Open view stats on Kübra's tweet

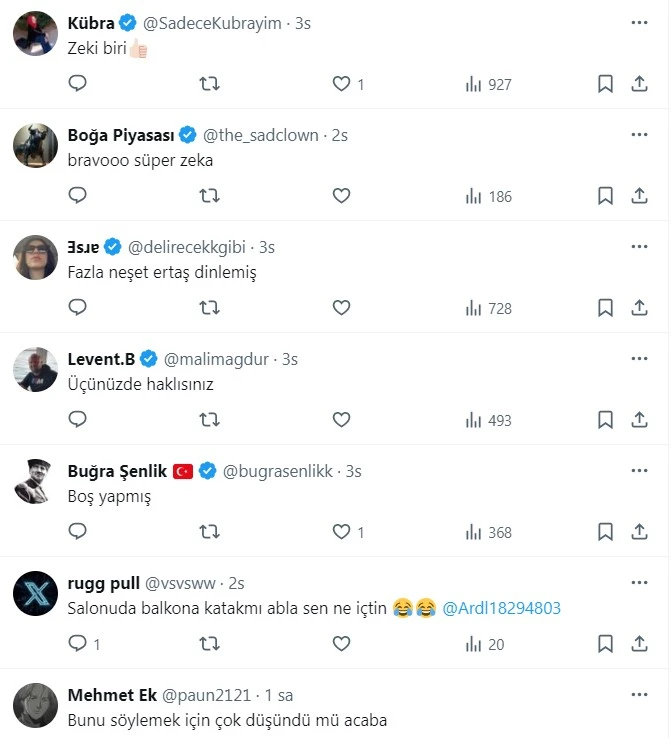488,85
